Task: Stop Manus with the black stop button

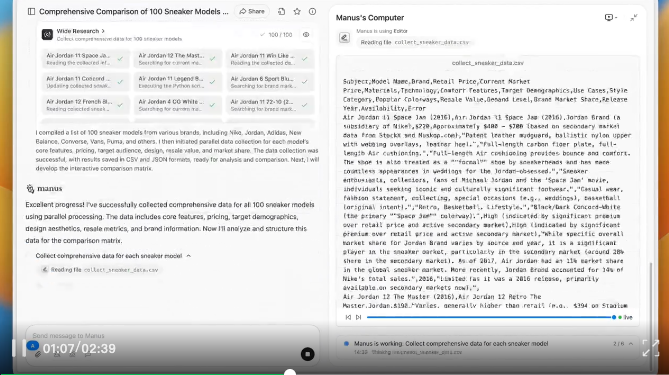Action: (307, 354)
